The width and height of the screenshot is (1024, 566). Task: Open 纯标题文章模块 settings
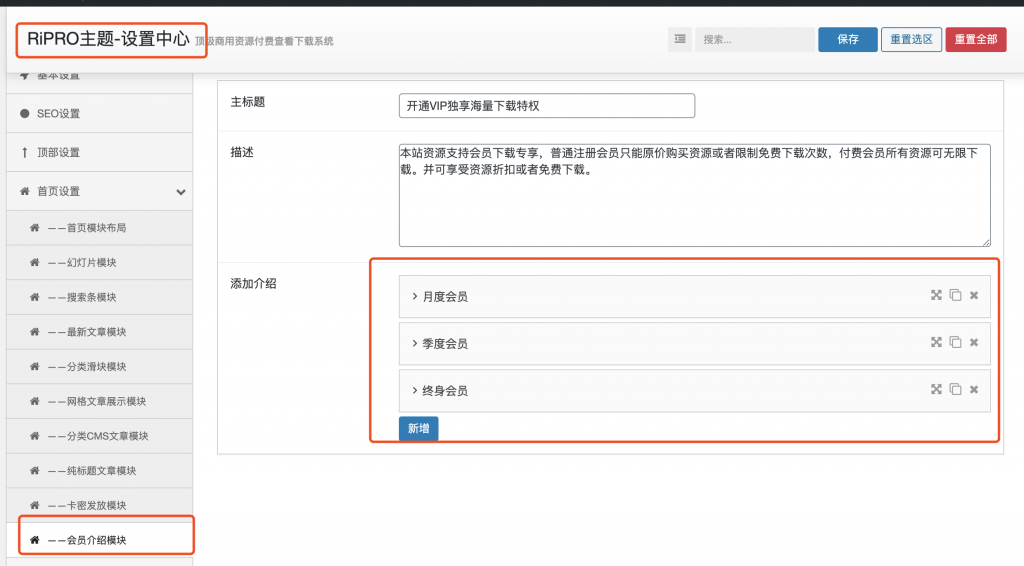(x=99, y=470)
